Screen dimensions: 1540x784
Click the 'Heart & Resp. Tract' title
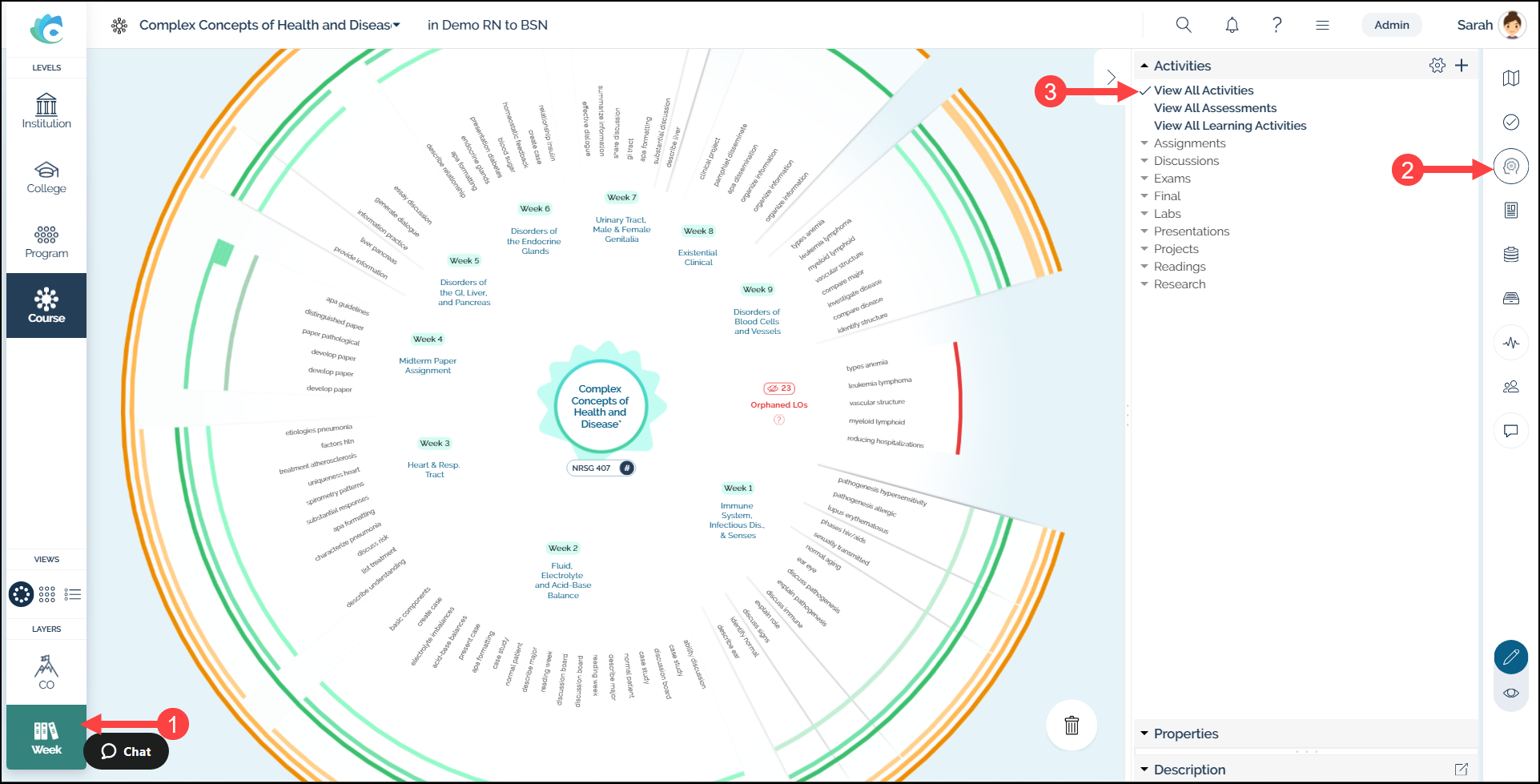(x=434, y=469)
